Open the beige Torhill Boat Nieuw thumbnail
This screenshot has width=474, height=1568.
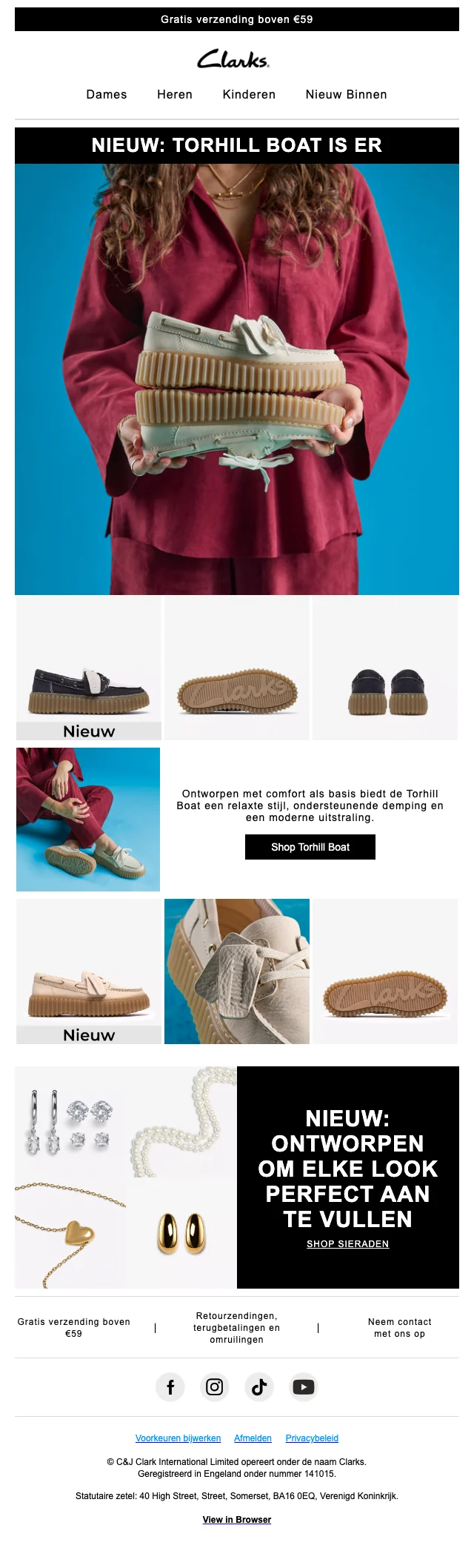point(89,971)
